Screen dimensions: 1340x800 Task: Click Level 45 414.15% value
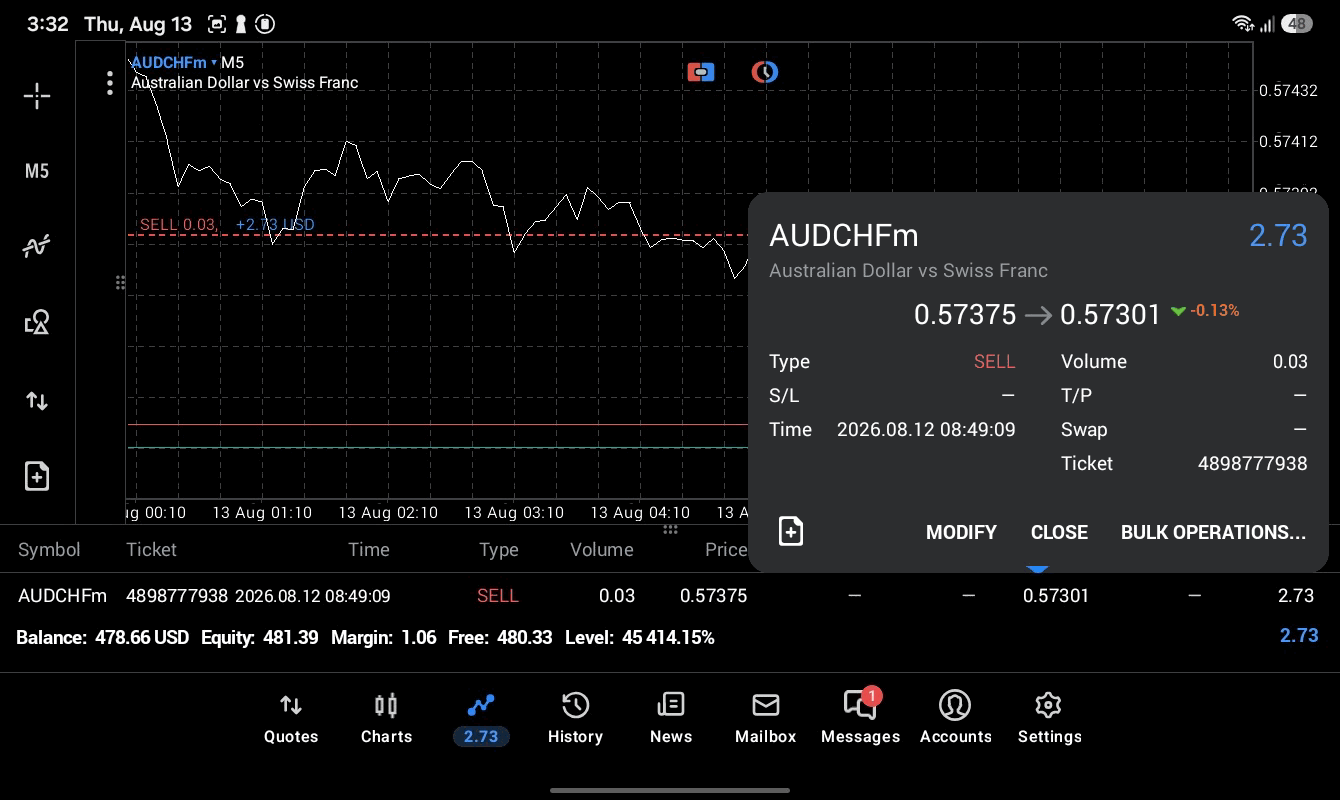pyautogui.click(x=639, y=637)
